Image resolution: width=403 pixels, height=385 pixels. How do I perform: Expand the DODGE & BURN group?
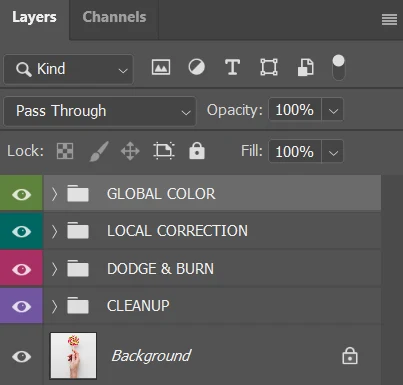point(54,269)
